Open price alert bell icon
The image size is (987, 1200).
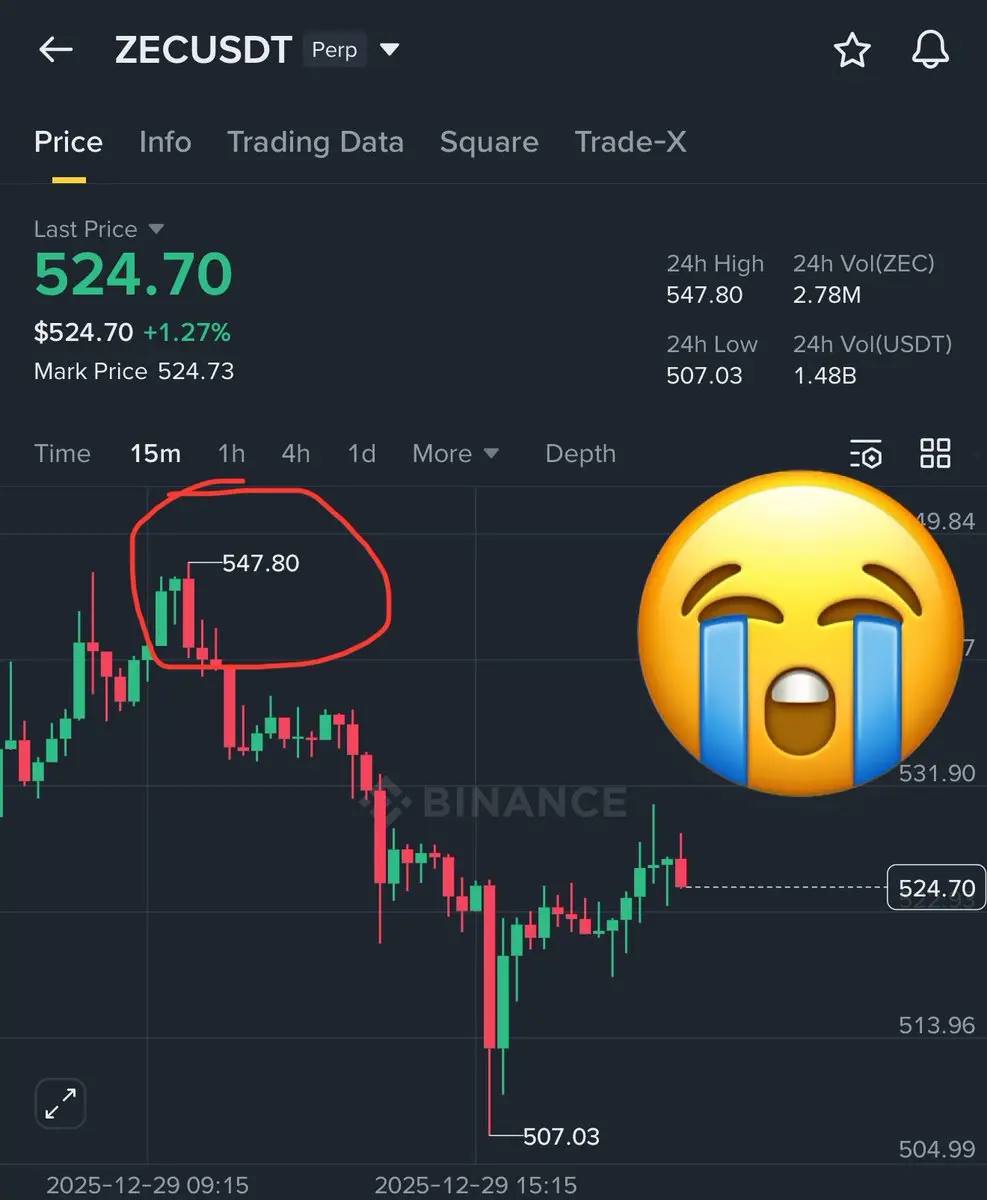[x=930, y=49]
